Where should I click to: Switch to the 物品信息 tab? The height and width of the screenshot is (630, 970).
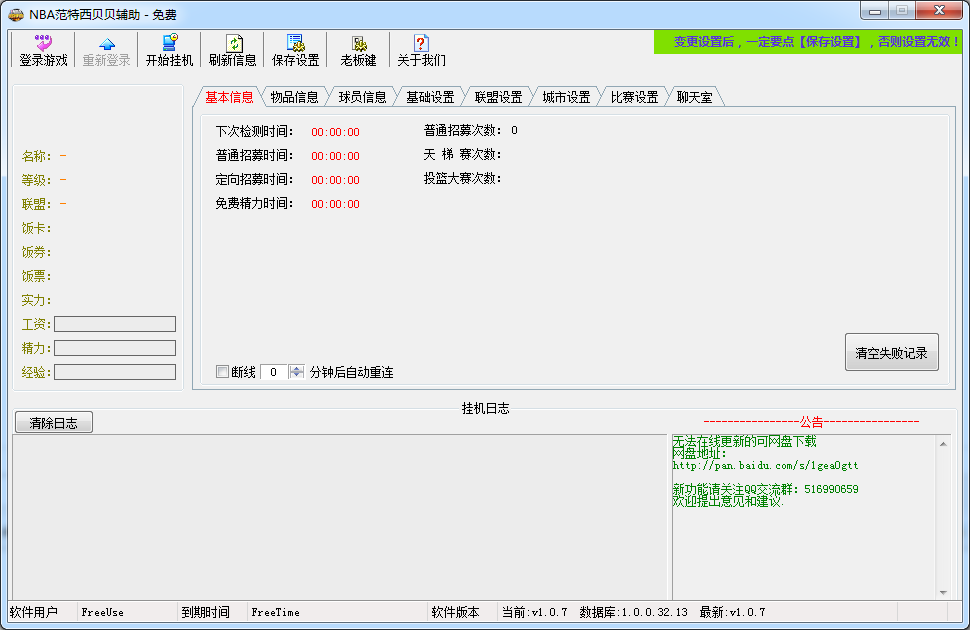click(x=294, y=97)
